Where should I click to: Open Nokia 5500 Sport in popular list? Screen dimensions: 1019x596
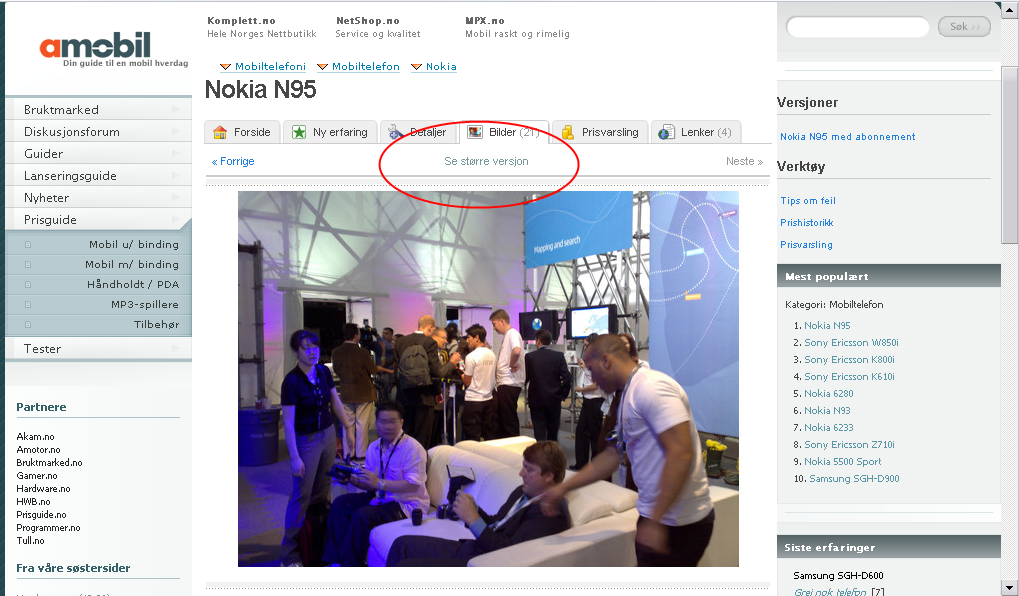click(843, 461)
